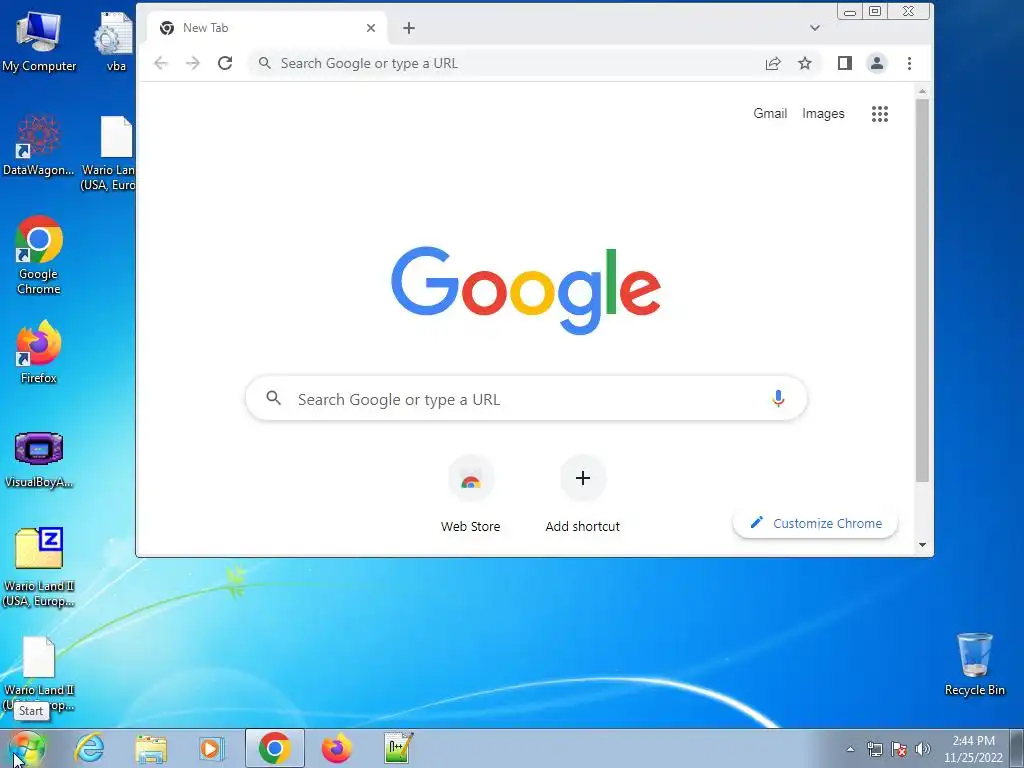Screen dimensions: 1024x768
Task: Click the page scrollbar up arrow
Action: [922, 91]
